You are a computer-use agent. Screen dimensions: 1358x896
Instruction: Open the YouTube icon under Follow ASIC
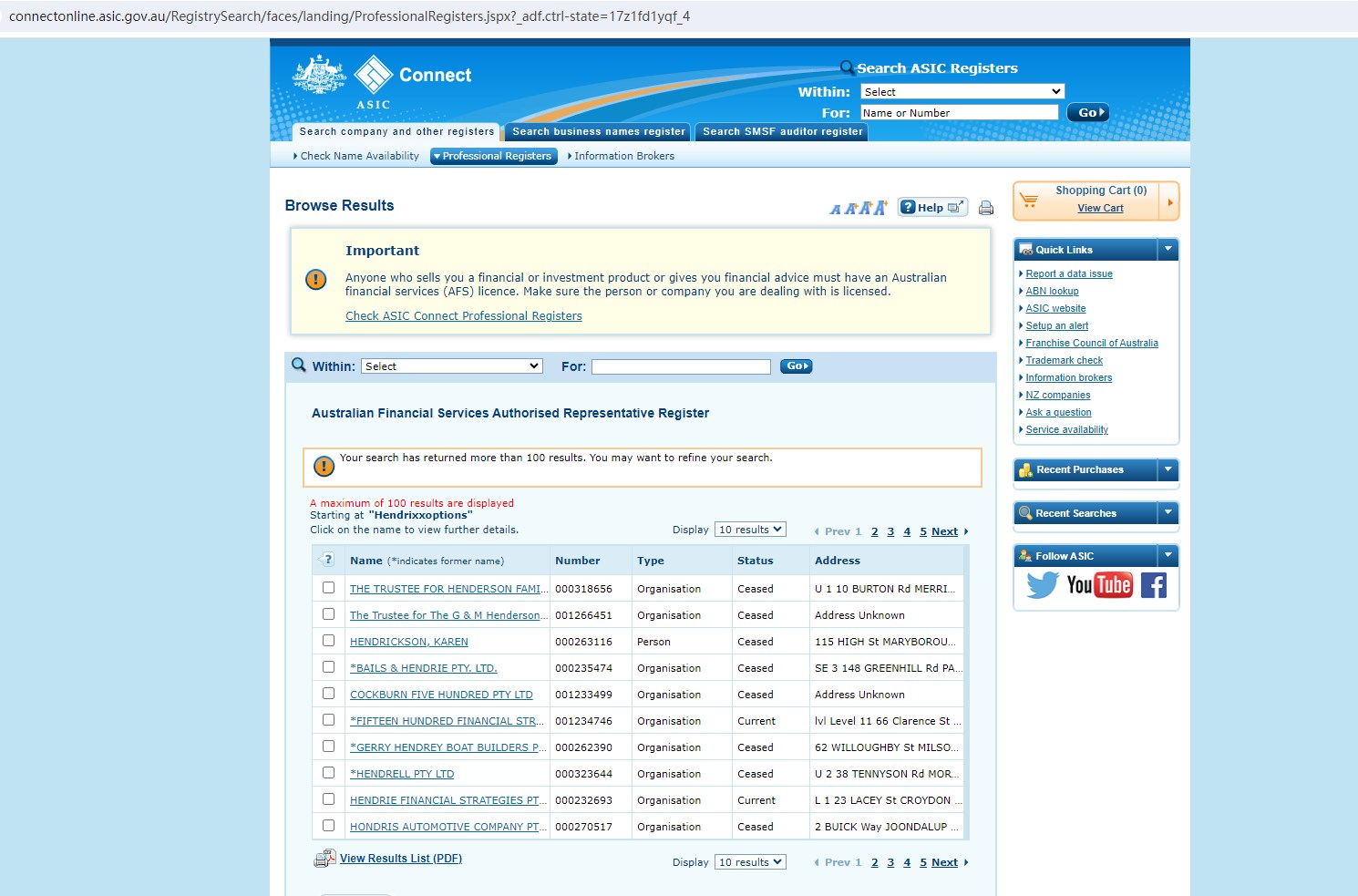pos(1099,585)
